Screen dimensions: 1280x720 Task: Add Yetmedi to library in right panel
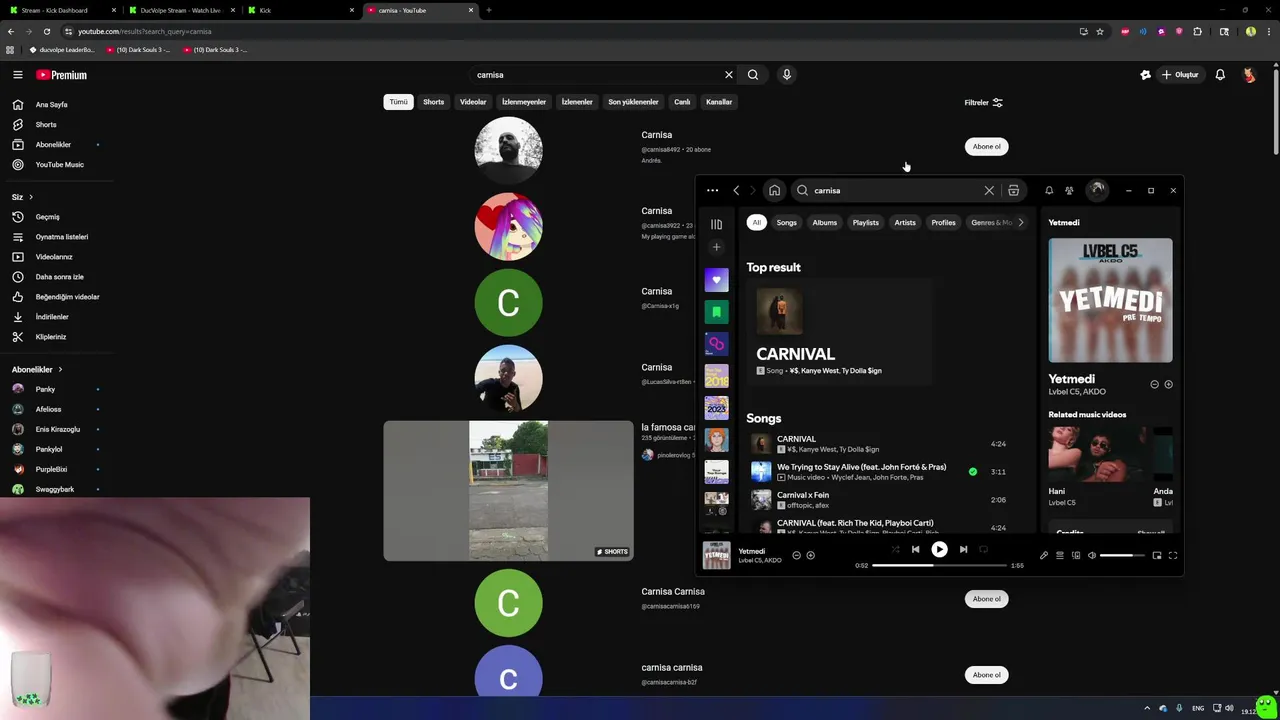(x=1168, y=384)
